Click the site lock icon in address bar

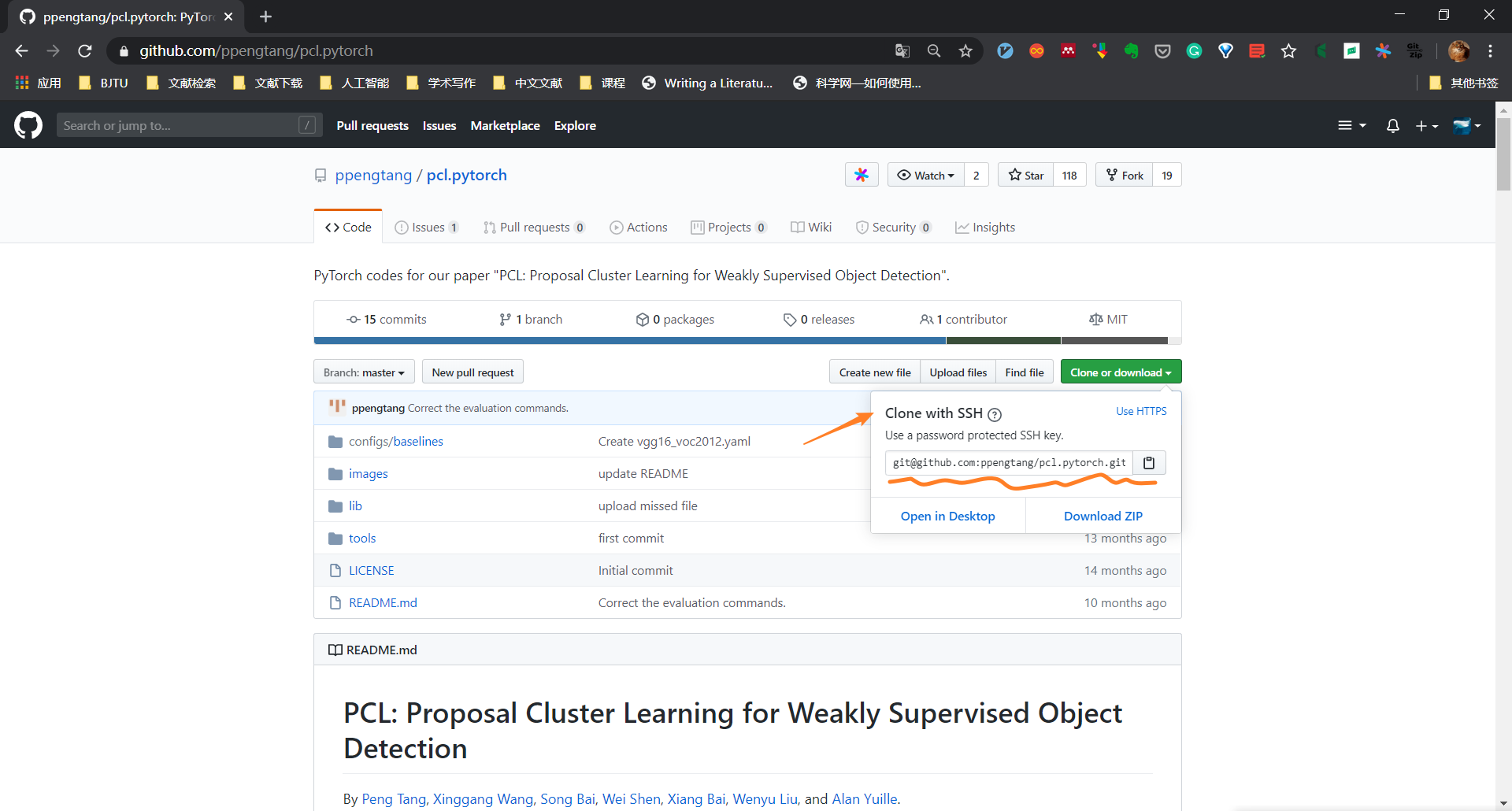tap(124, 51)
